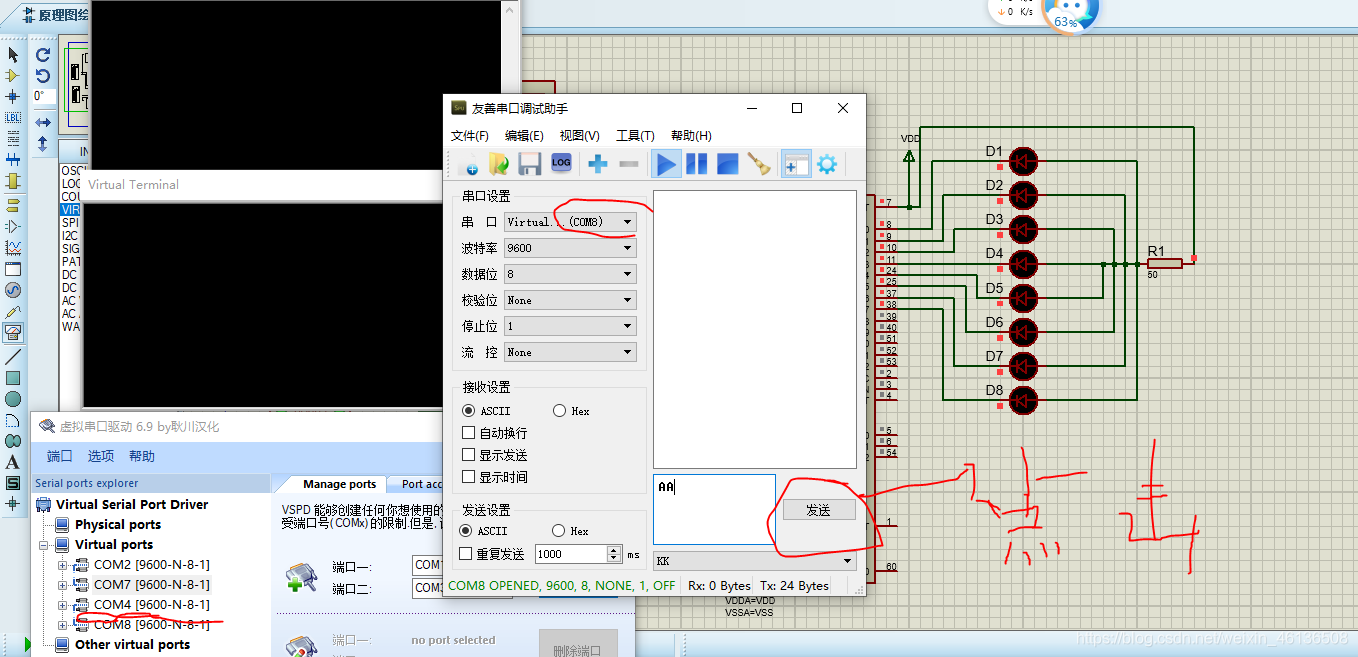
Task: Open the settings gear icon
Action: [826, 163]
